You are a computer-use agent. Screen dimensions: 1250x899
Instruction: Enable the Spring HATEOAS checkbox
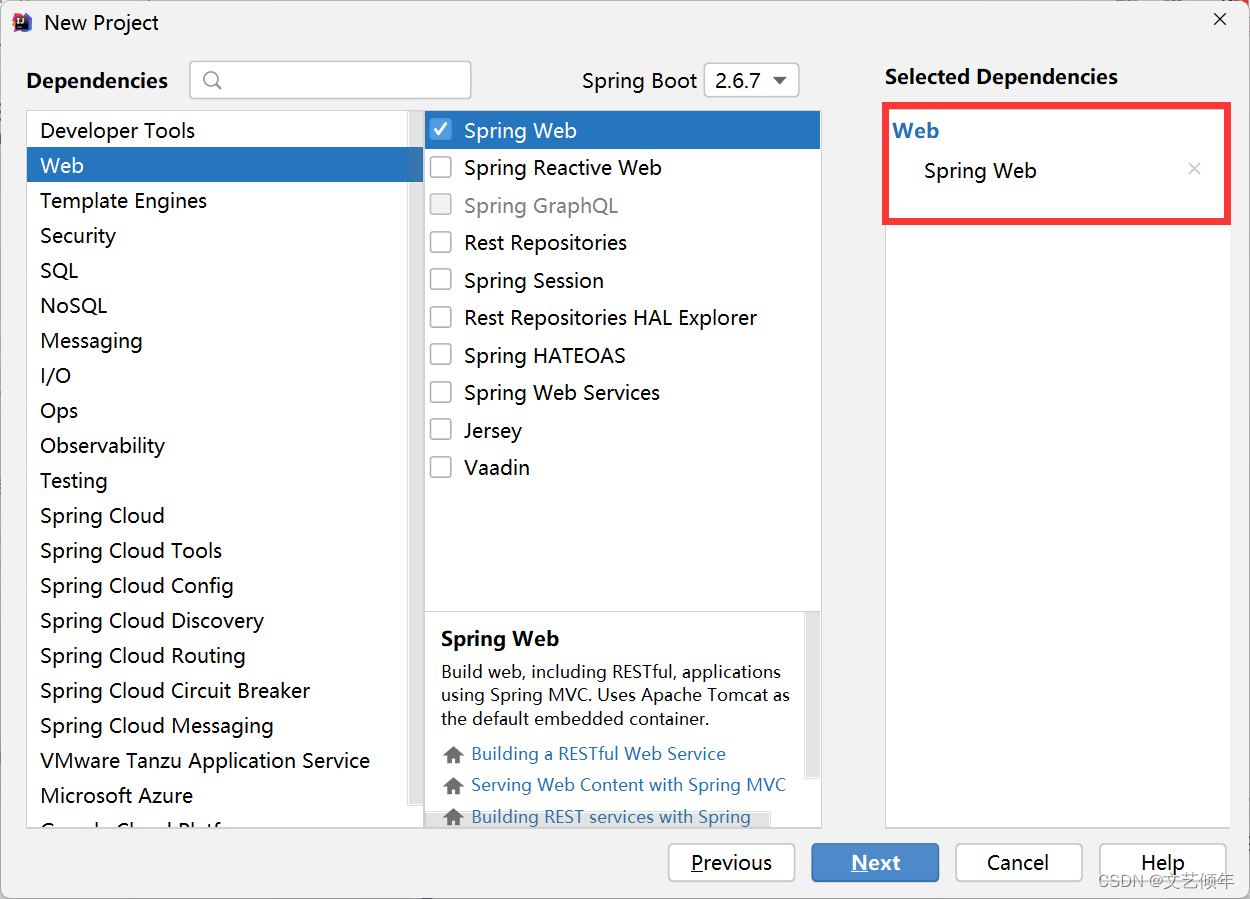441,355
